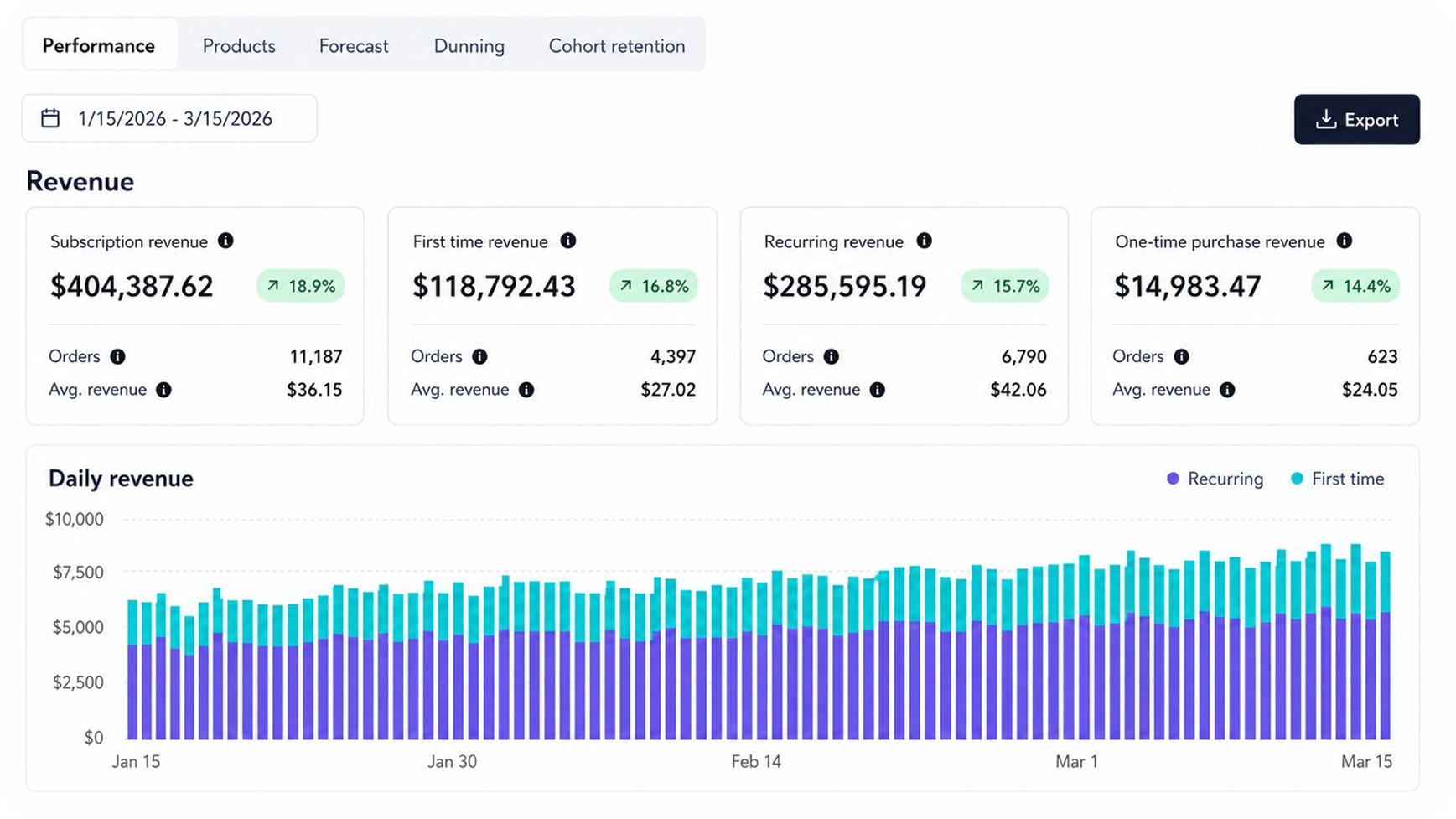Select the $285,595.19 recurring revenue value

tap(845, 287)
